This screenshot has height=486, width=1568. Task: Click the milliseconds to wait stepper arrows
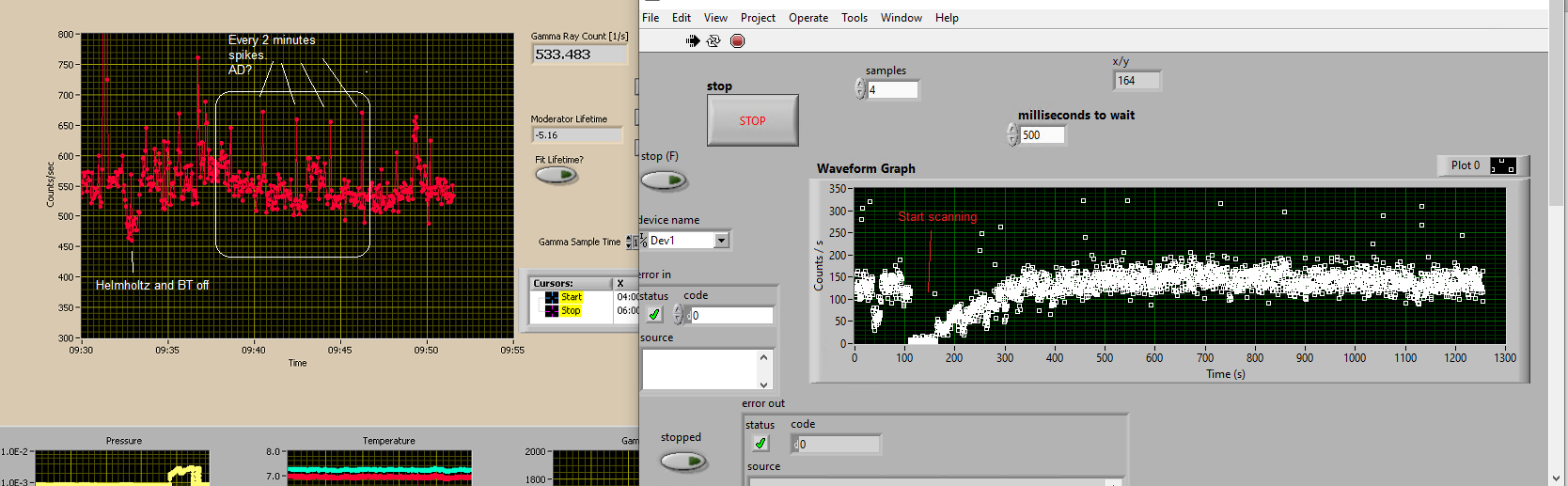[1012, 135]
